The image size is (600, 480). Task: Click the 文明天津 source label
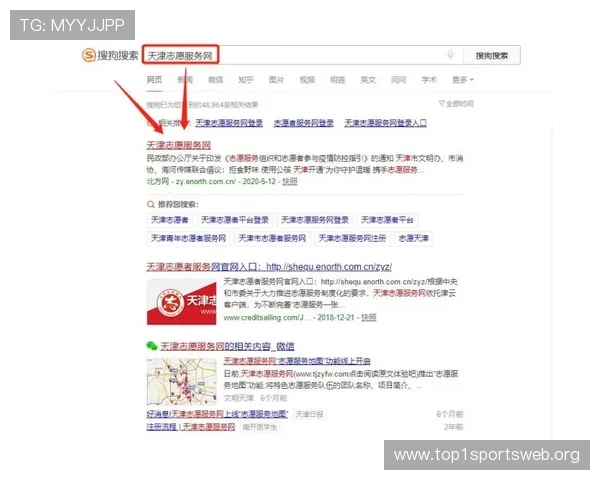(x=239, y=398)
